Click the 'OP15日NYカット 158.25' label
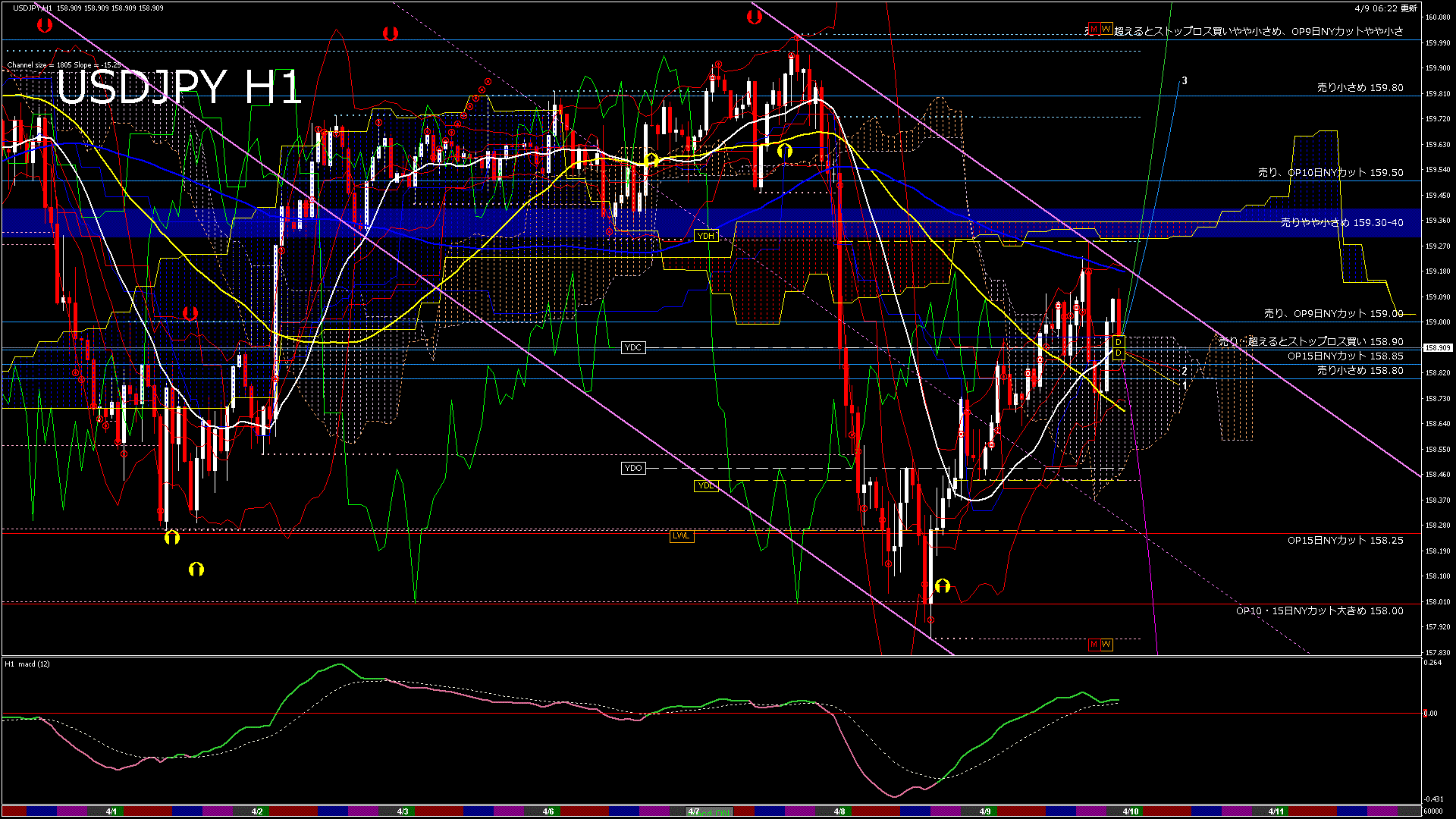Image resolution: width=1456 pixels, height=819 pixels. click(1345, 541)
